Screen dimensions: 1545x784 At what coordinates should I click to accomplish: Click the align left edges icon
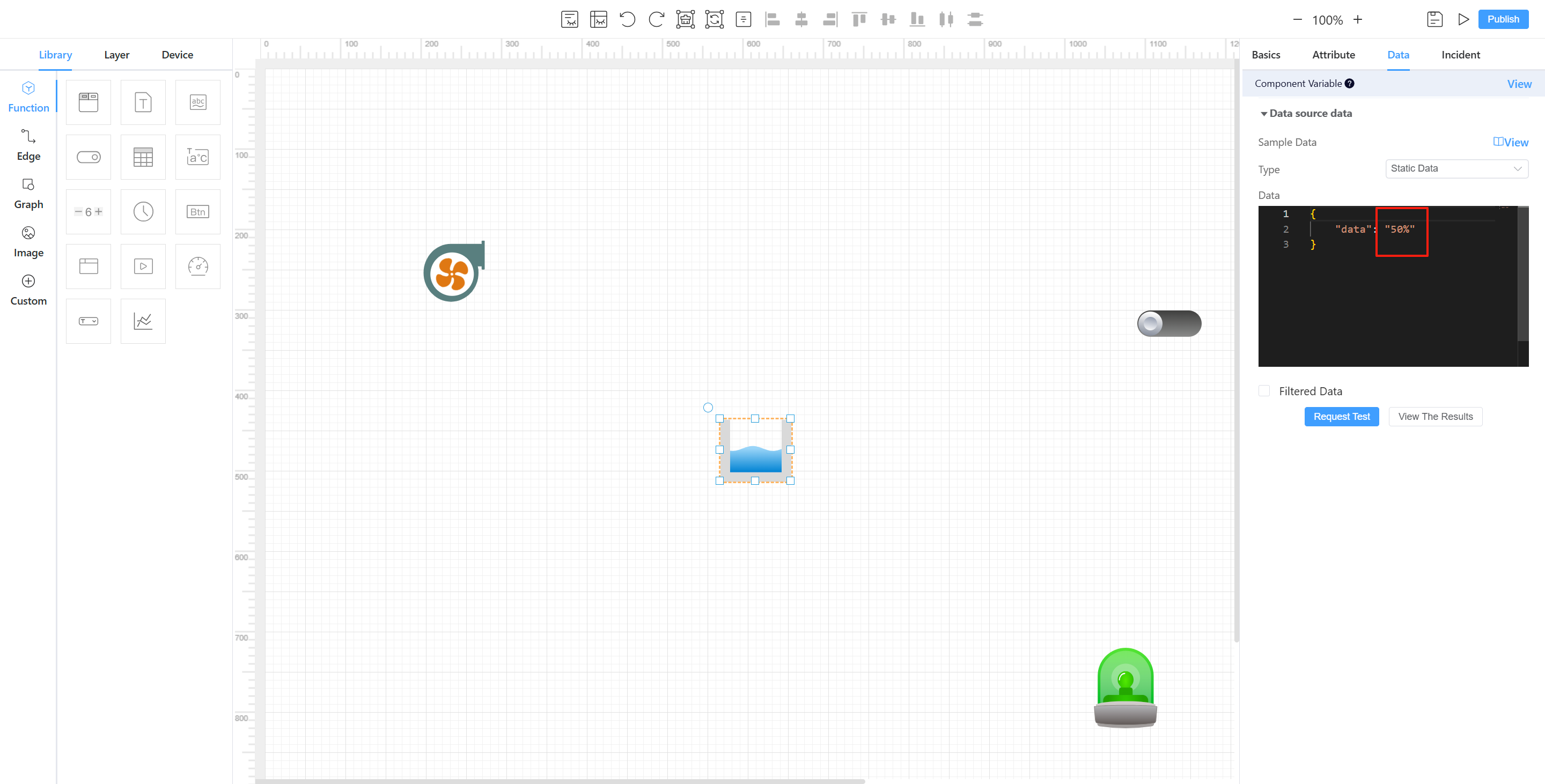click(772, 19)
